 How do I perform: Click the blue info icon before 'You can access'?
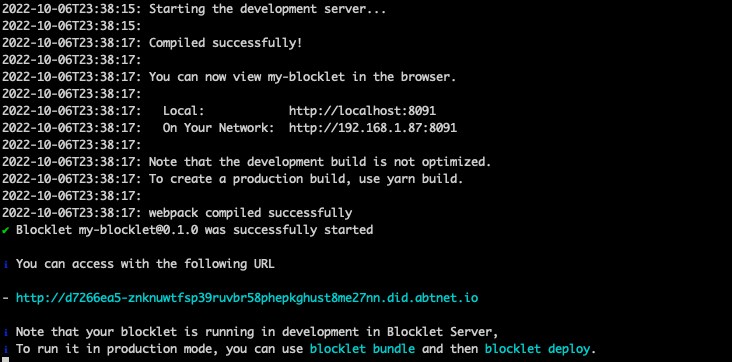[x=6, y=264]
